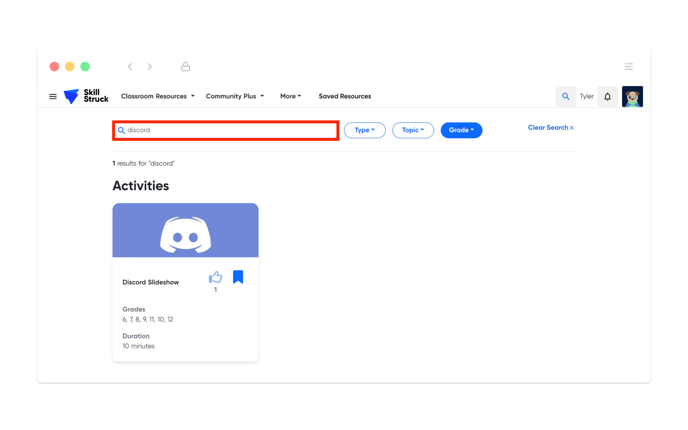This screenshot has width=688, height=430.
Task: Click the Discord logo card thumbnail
Action: point(186,230)
